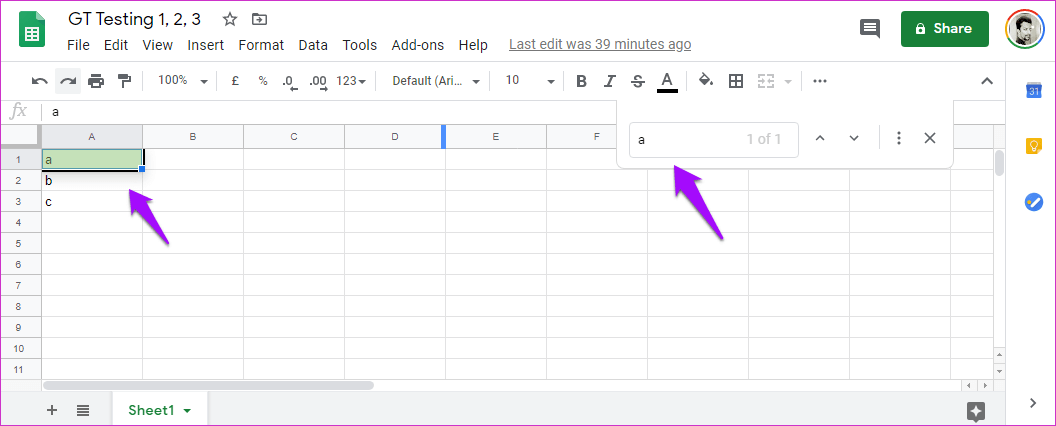Open the Add-ons menu

click(418, 45)
